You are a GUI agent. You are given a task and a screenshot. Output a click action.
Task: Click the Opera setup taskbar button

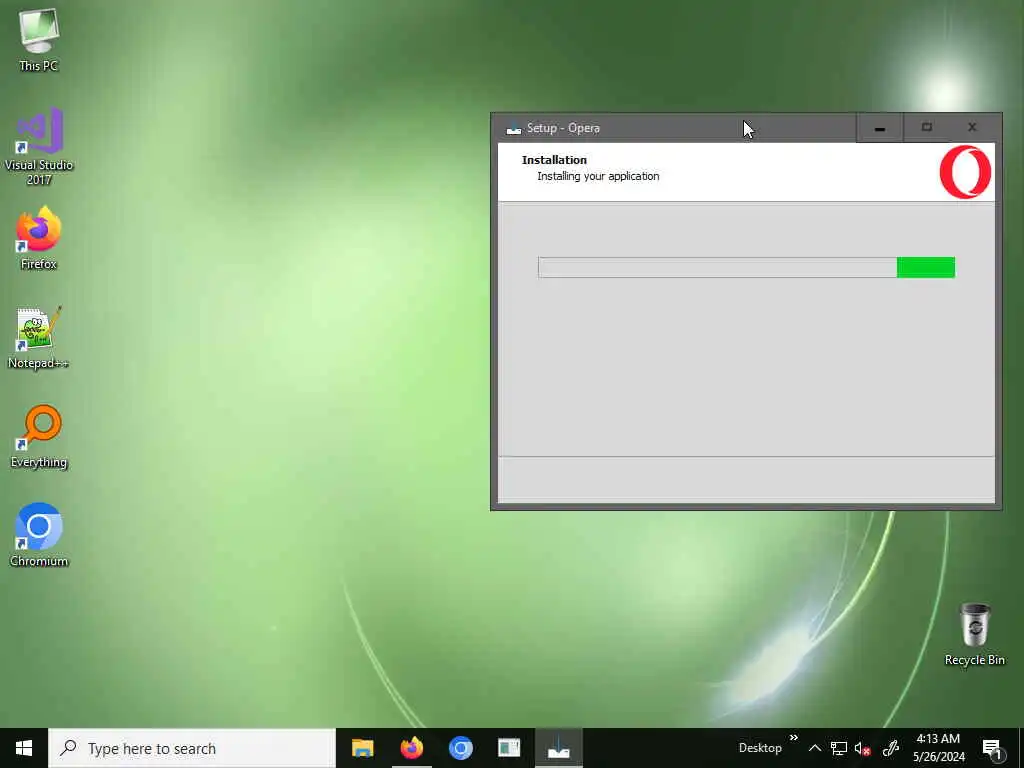coord(558,748)
